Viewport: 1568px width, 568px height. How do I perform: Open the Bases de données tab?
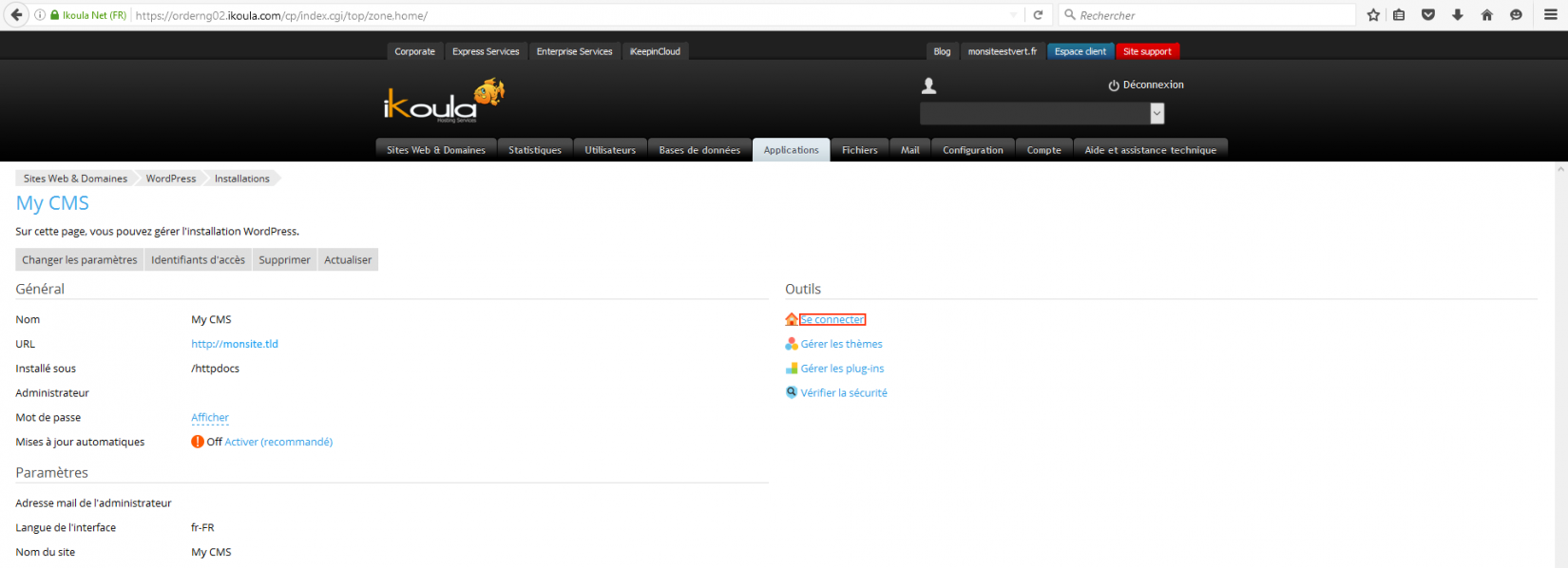[699, 150]
